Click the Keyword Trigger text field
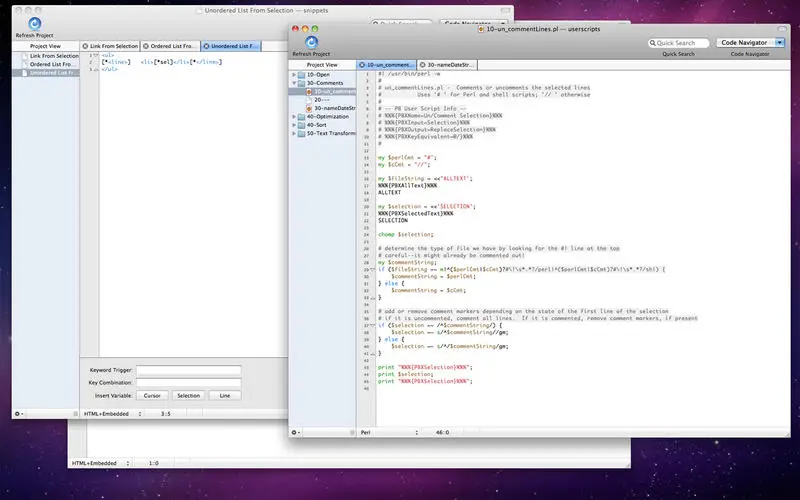 click(x=189, y=370)
